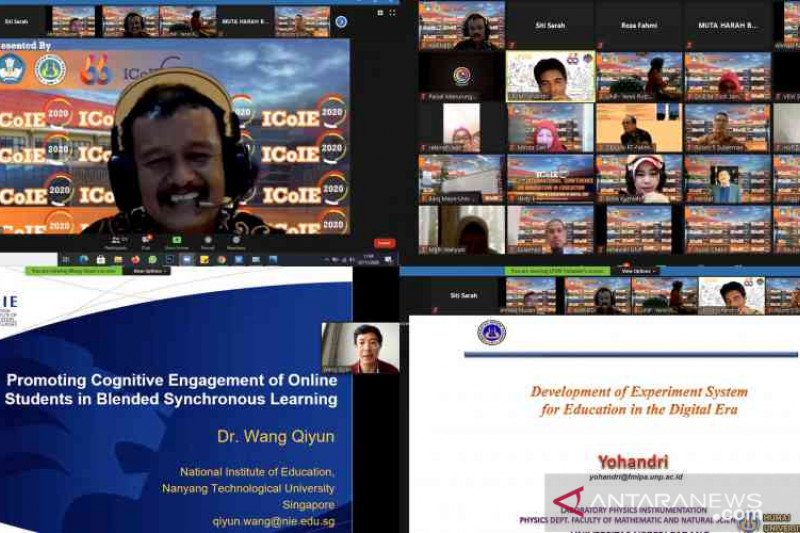800x533 pixels.
Task: Click the green Share Screen icon
Action: coord(177,242)
